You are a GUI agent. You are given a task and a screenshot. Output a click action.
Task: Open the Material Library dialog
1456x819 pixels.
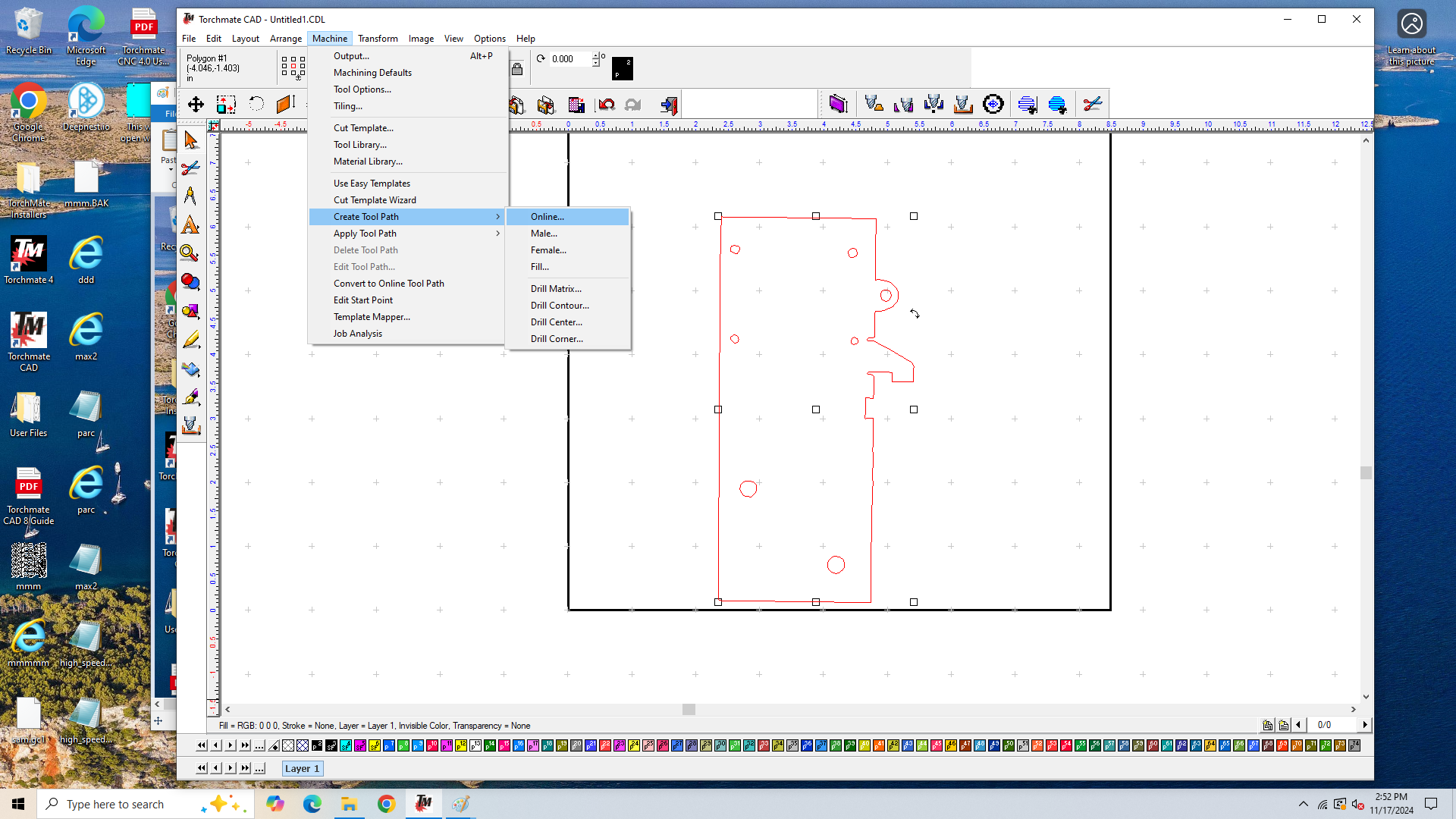click(368, 161)
